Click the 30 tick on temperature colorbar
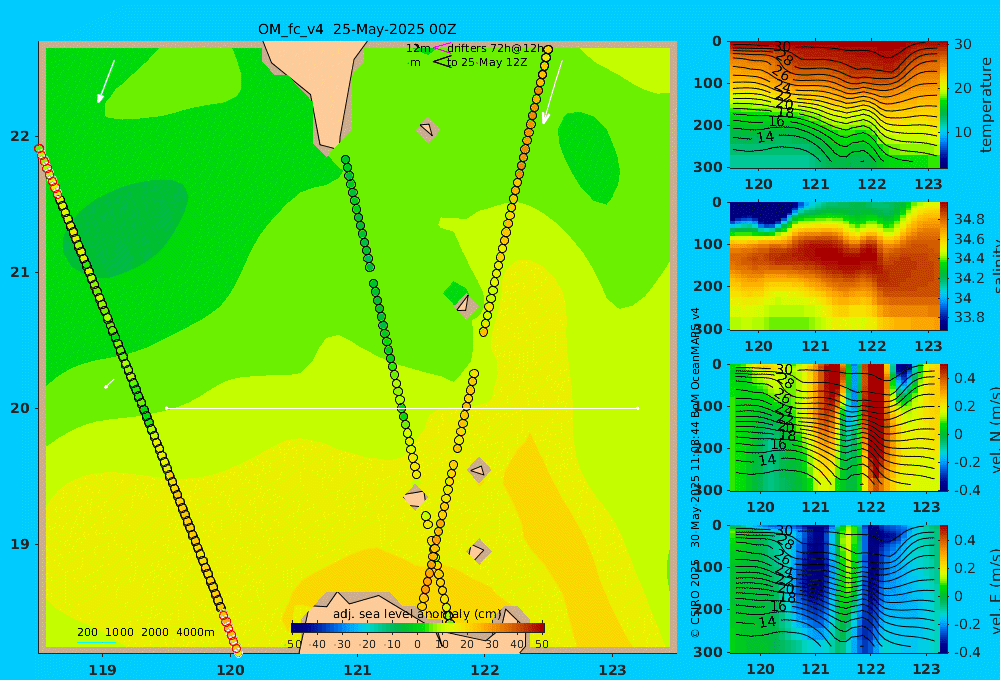Screen dimensions: 1000x680 [963, 44]
